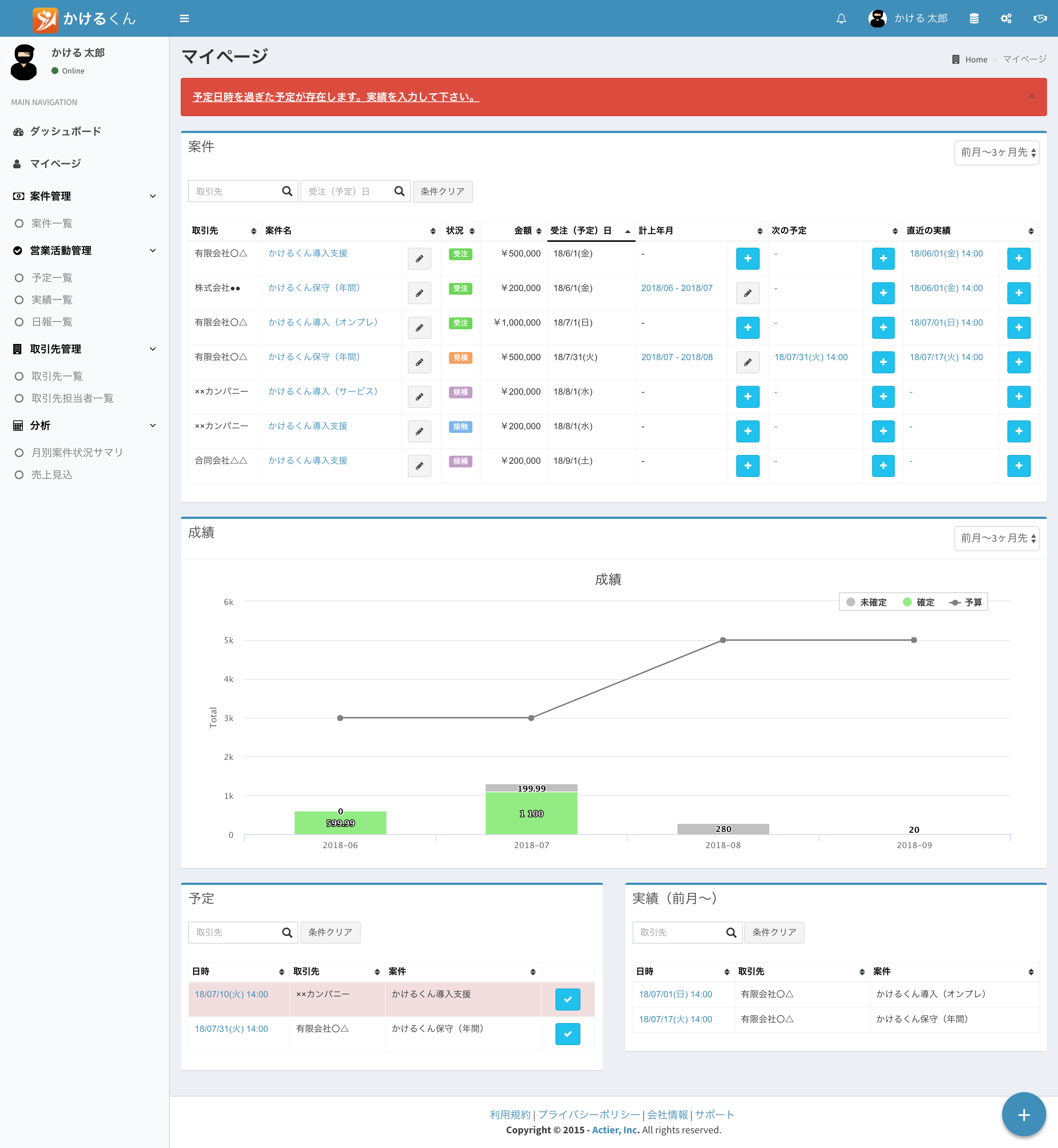Viewport: 1058px width, 1148px height.
Task: Open 2018/06 - 2018/07 計上年月 link
Action: coord(677,288)
